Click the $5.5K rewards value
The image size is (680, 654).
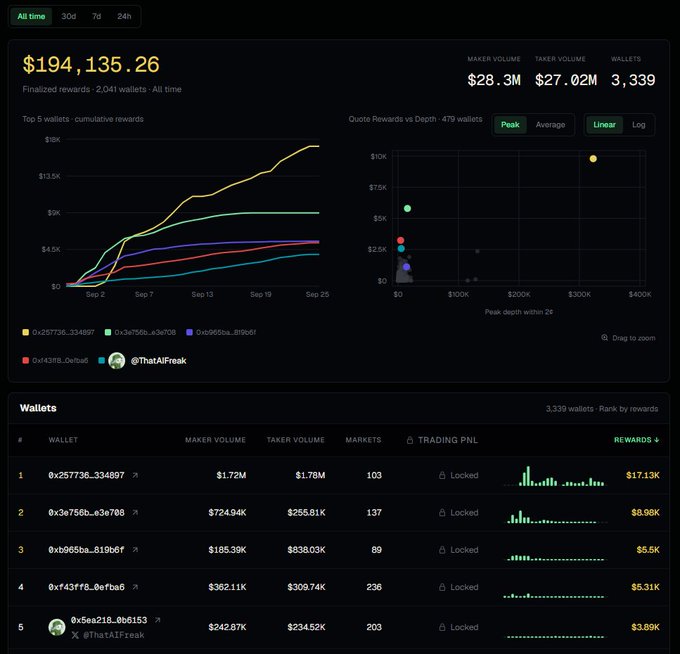click(648, 550)
